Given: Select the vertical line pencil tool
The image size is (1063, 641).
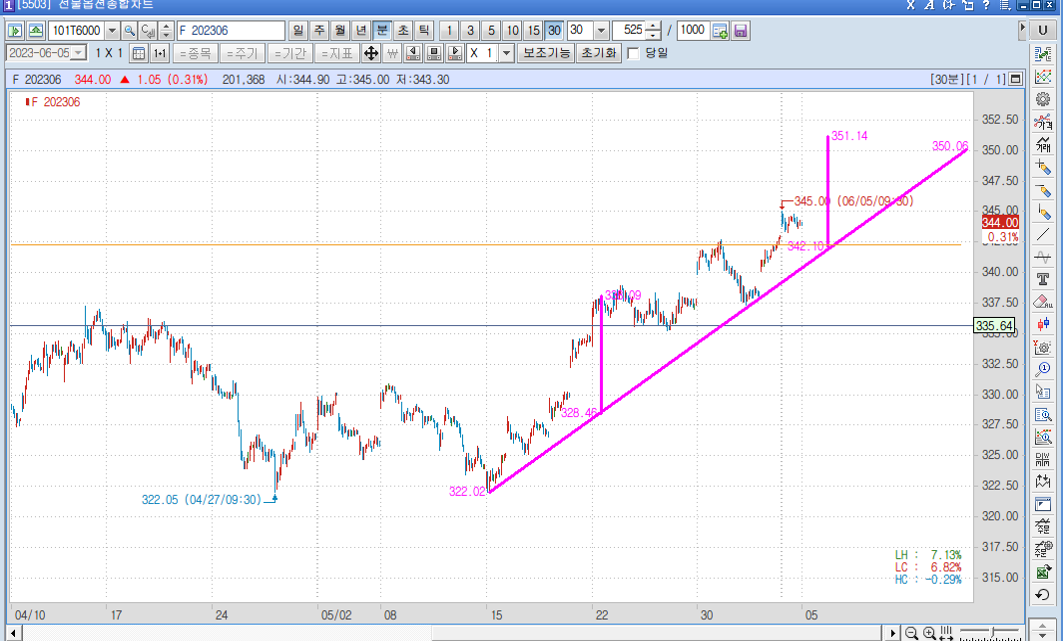Looking at the screenshot, I should tap(1043, 212).
